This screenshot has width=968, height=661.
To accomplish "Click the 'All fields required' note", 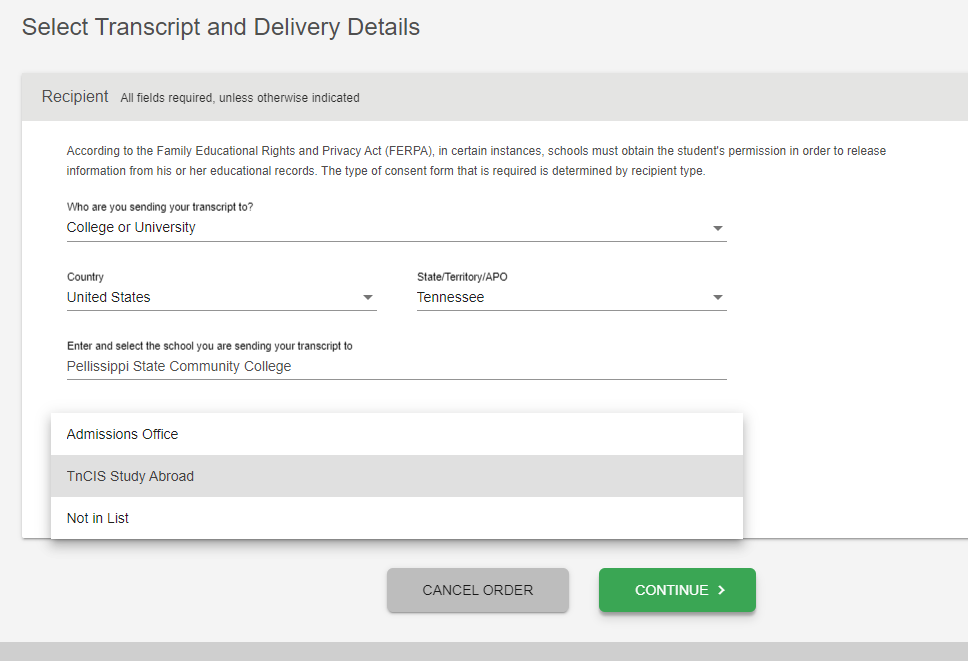I will click(x=240, y=98).
